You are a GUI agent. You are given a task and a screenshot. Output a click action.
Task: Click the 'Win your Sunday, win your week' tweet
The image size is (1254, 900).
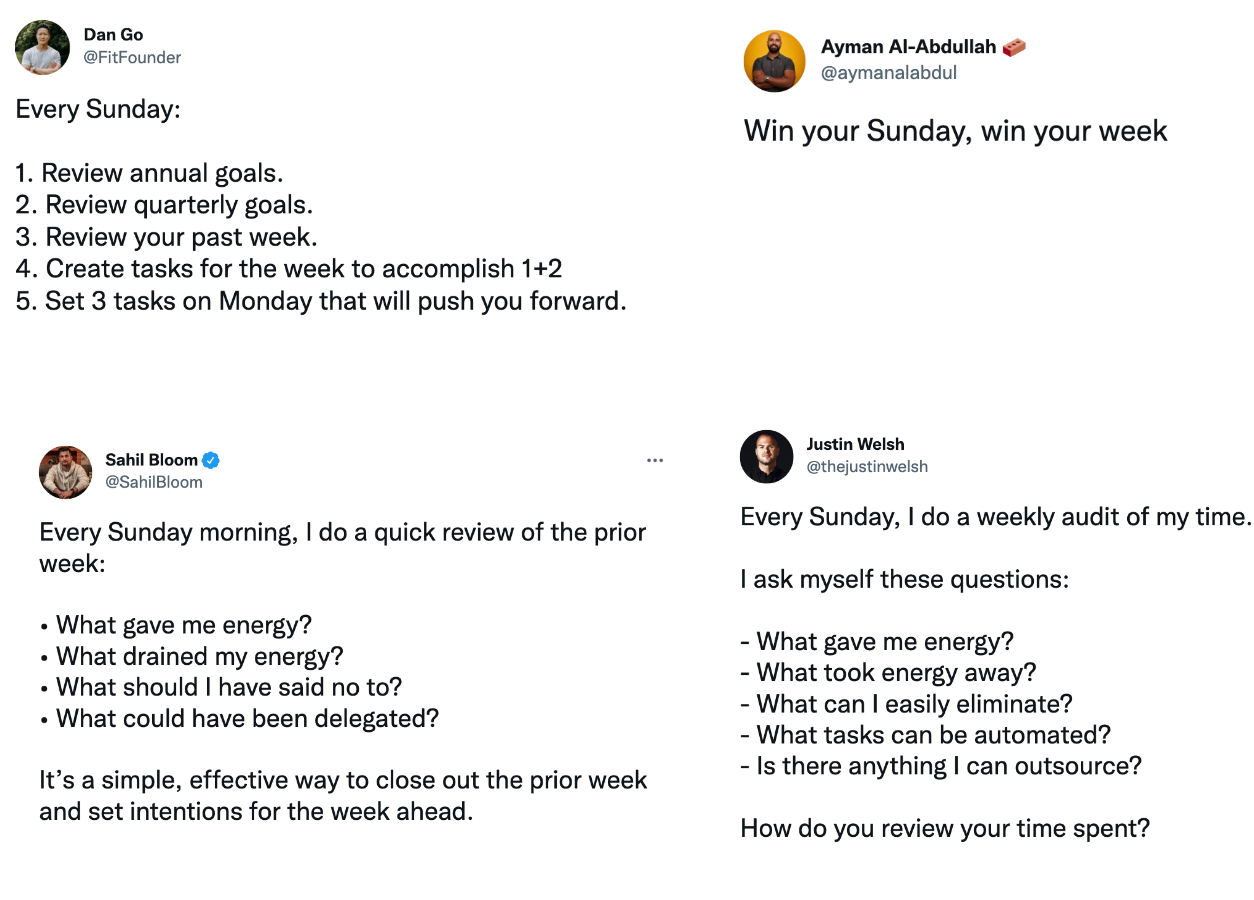click(956, 131)
